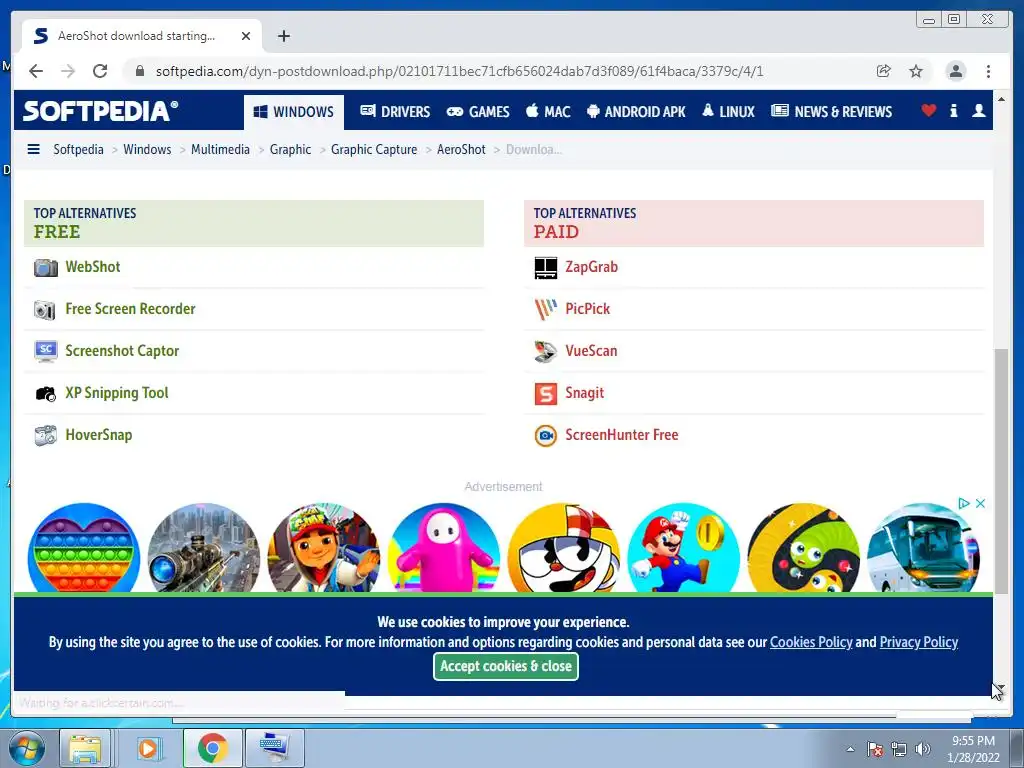Click the volume icon in system tray

[x=922, y=749]
